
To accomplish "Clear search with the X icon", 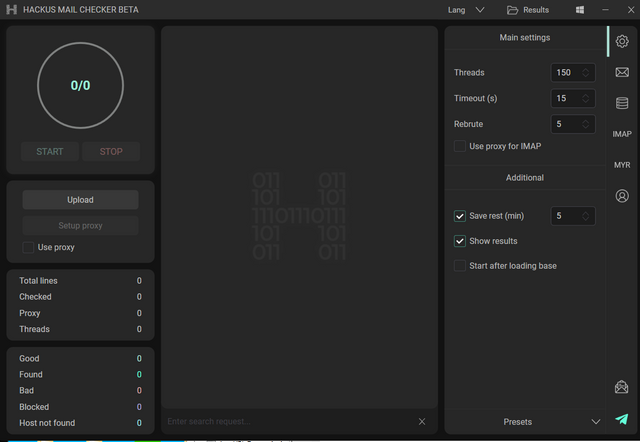I will [422, 422].
